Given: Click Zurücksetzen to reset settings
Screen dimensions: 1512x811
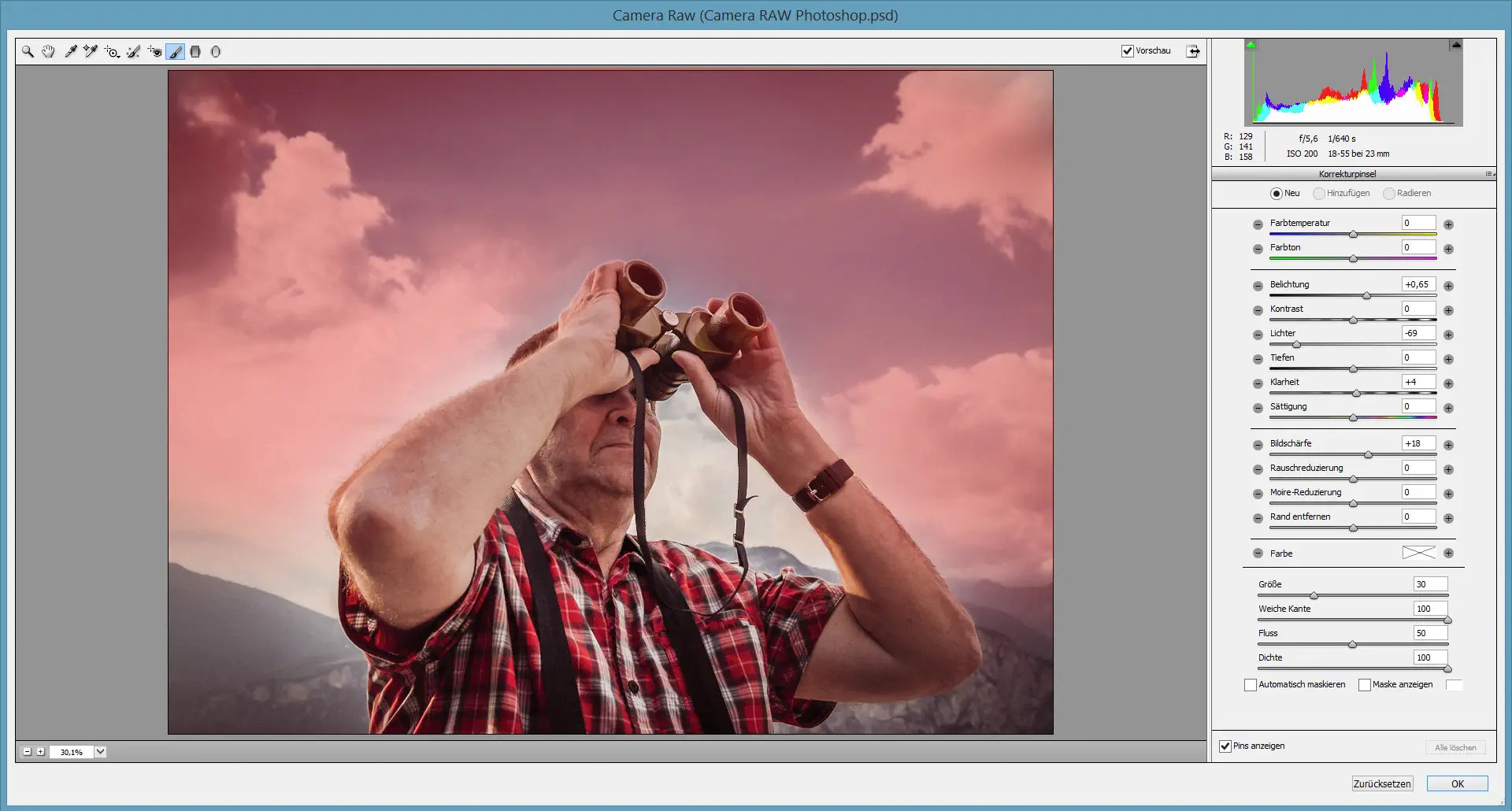Looking at the screenshot, I should (1382, 783).
